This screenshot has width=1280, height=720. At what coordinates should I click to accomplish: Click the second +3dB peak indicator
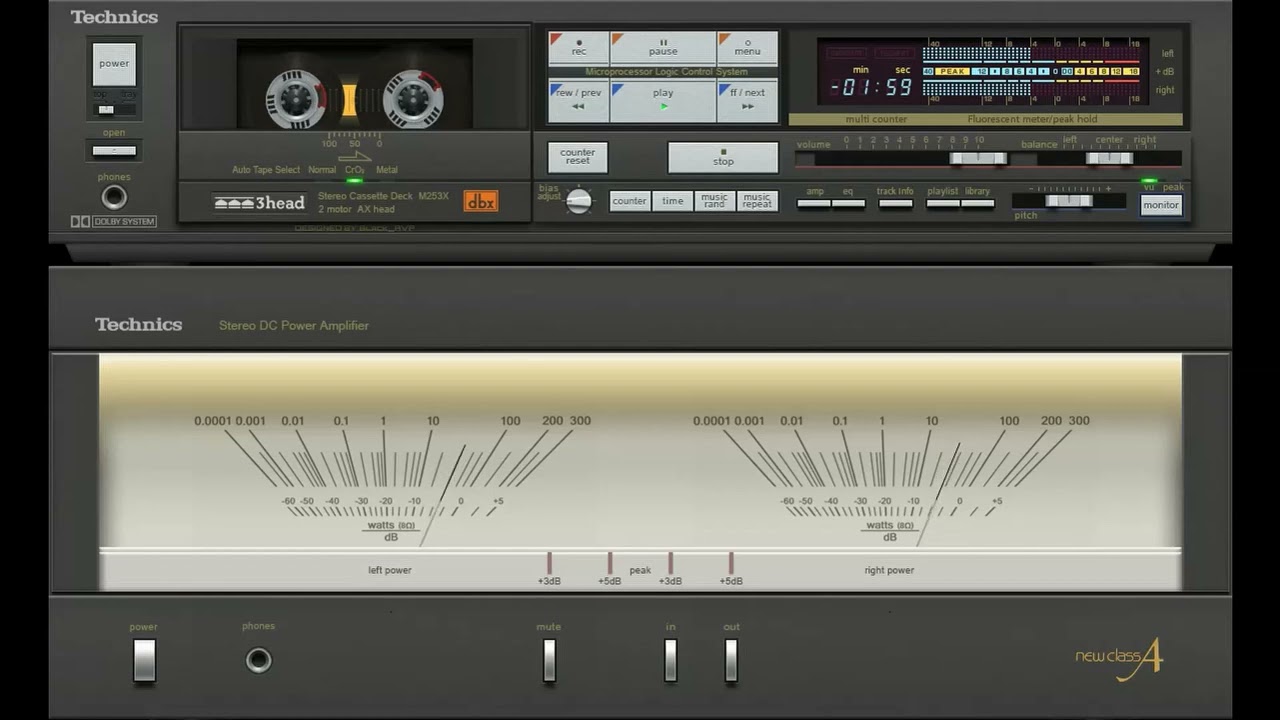(x=670, y=563)
